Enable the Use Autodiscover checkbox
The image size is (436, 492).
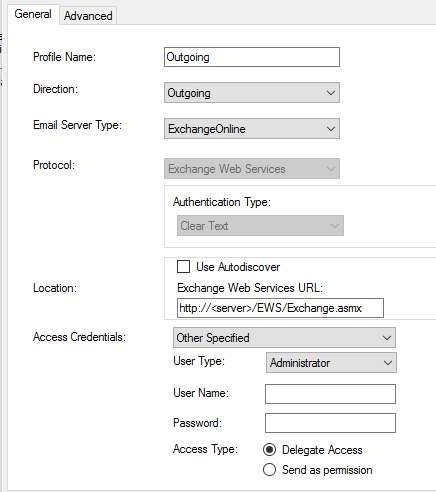click(183, 267)
